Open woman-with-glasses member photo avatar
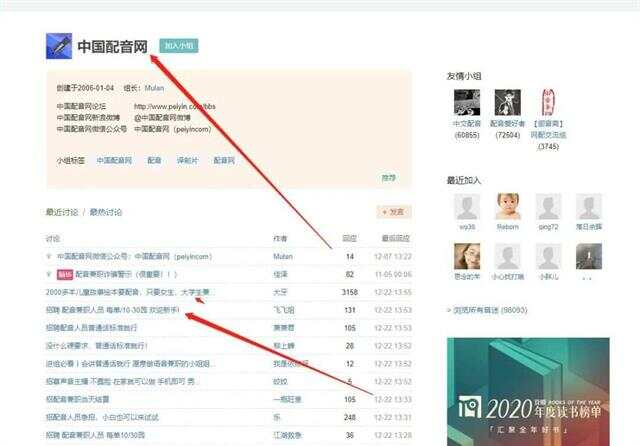640x446 pixels. [x=467, y=256]
